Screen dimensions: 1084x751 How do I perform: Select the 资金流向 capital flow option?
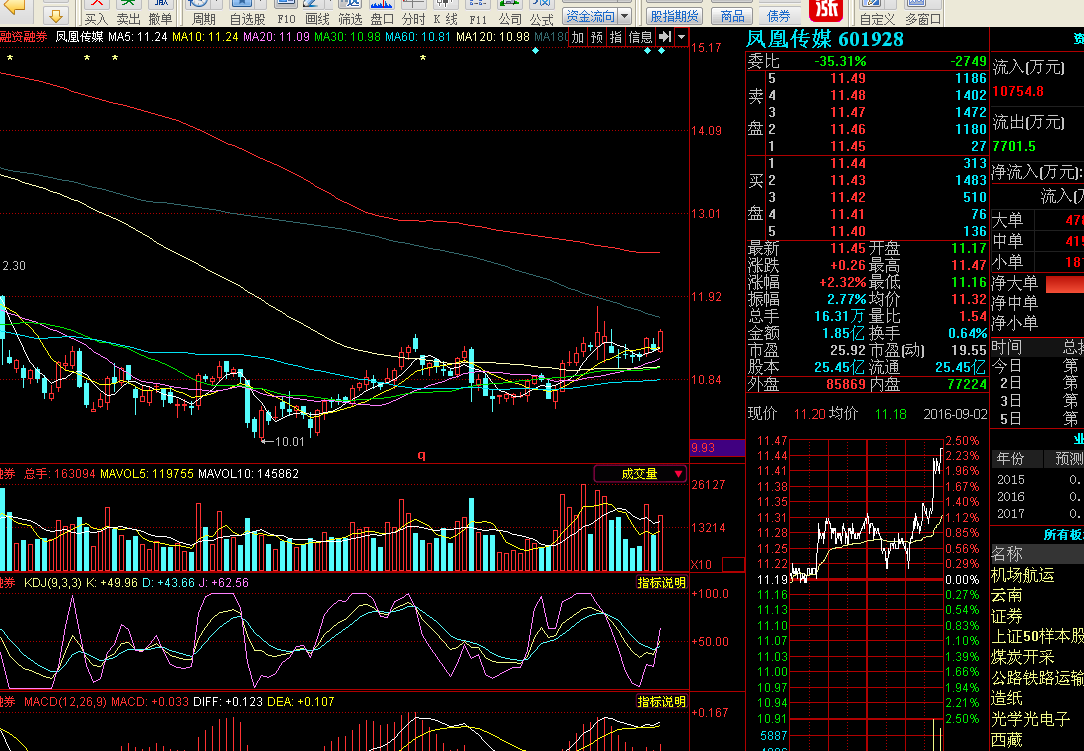point(590,15)
